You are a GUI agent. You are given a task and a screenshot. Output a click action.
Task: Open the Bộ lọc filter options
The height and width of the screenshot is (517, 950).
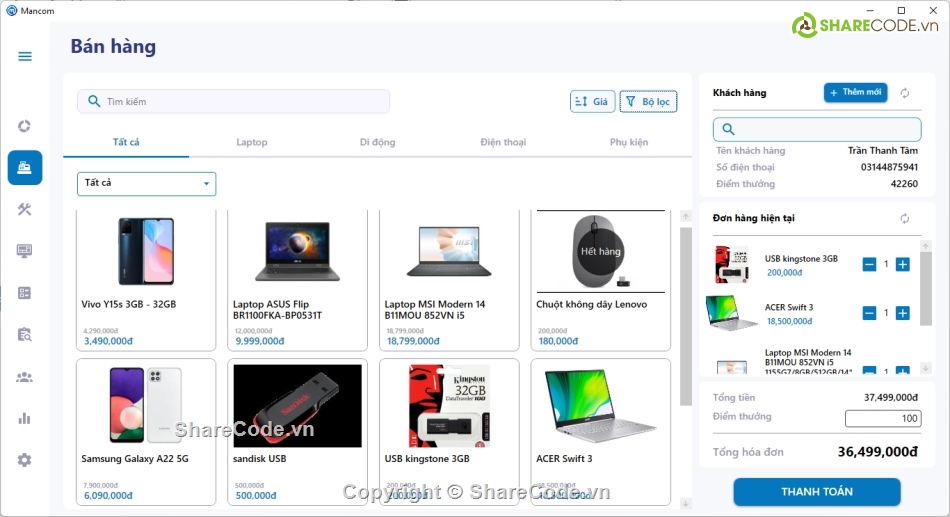[648, 101]
